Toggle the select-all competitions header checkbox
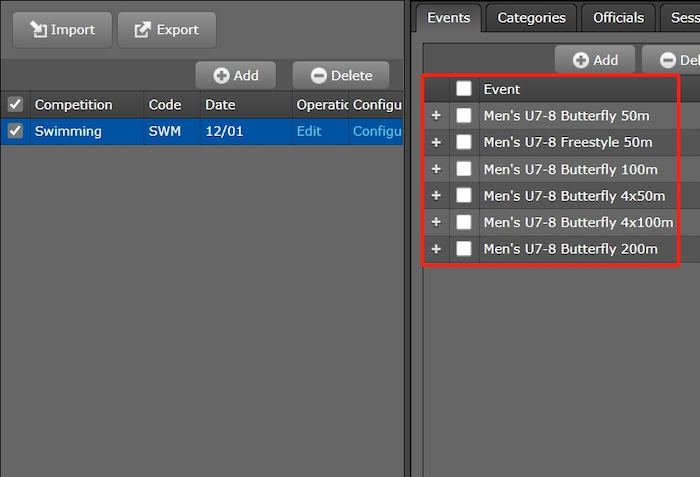This screenshot has height=477, width=700. [15, 104]
